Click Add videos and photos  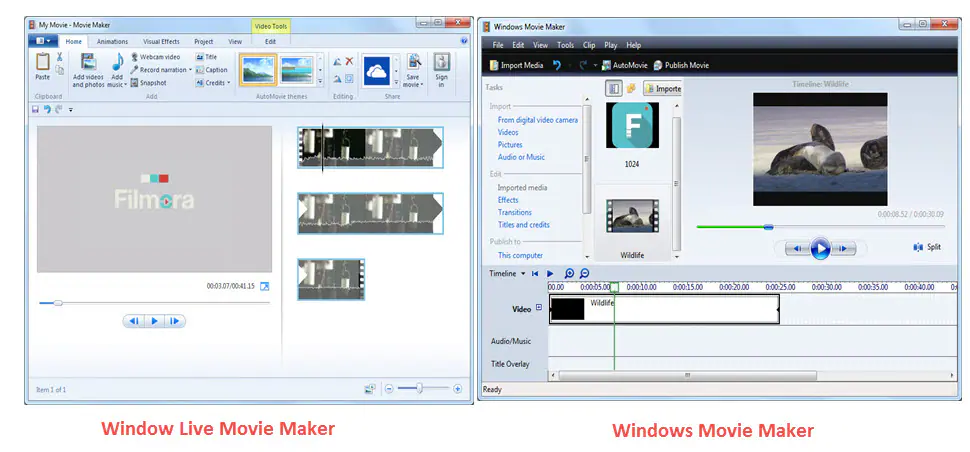point(88,70)
